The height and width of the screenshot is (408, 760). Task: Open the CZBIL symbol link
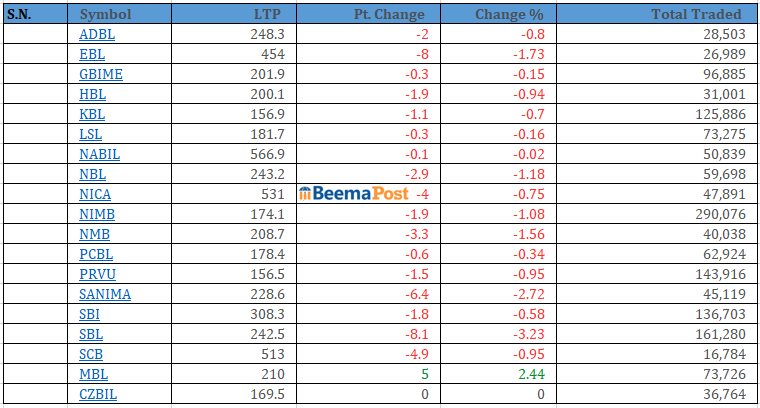click(x=99, y=394)
